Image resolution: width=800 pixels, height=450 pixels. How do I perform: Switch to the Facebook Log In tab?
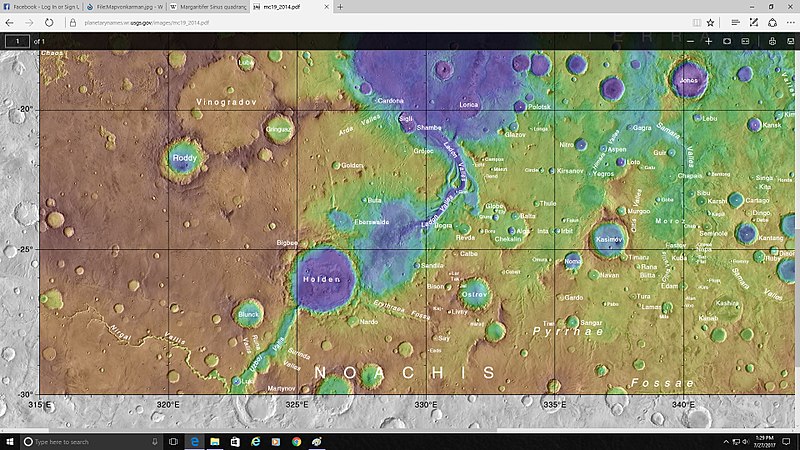tap(41, 7)
